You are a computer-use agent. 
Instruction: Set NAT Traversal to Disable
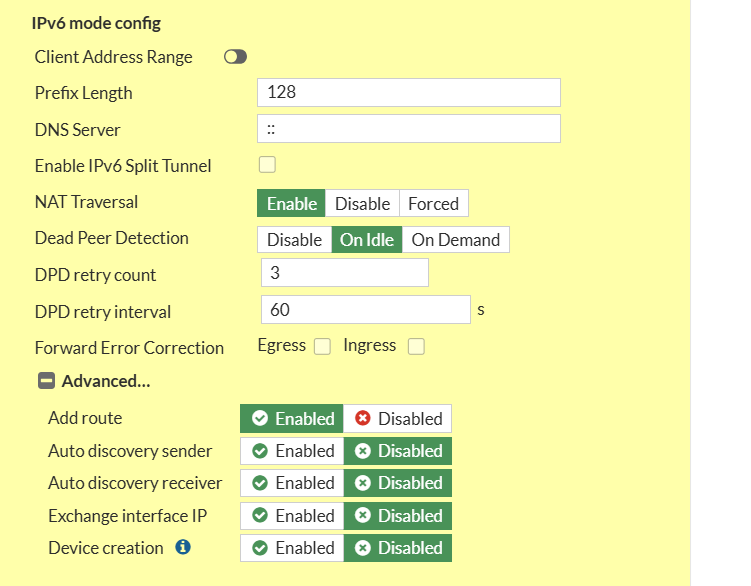(362, 203)
